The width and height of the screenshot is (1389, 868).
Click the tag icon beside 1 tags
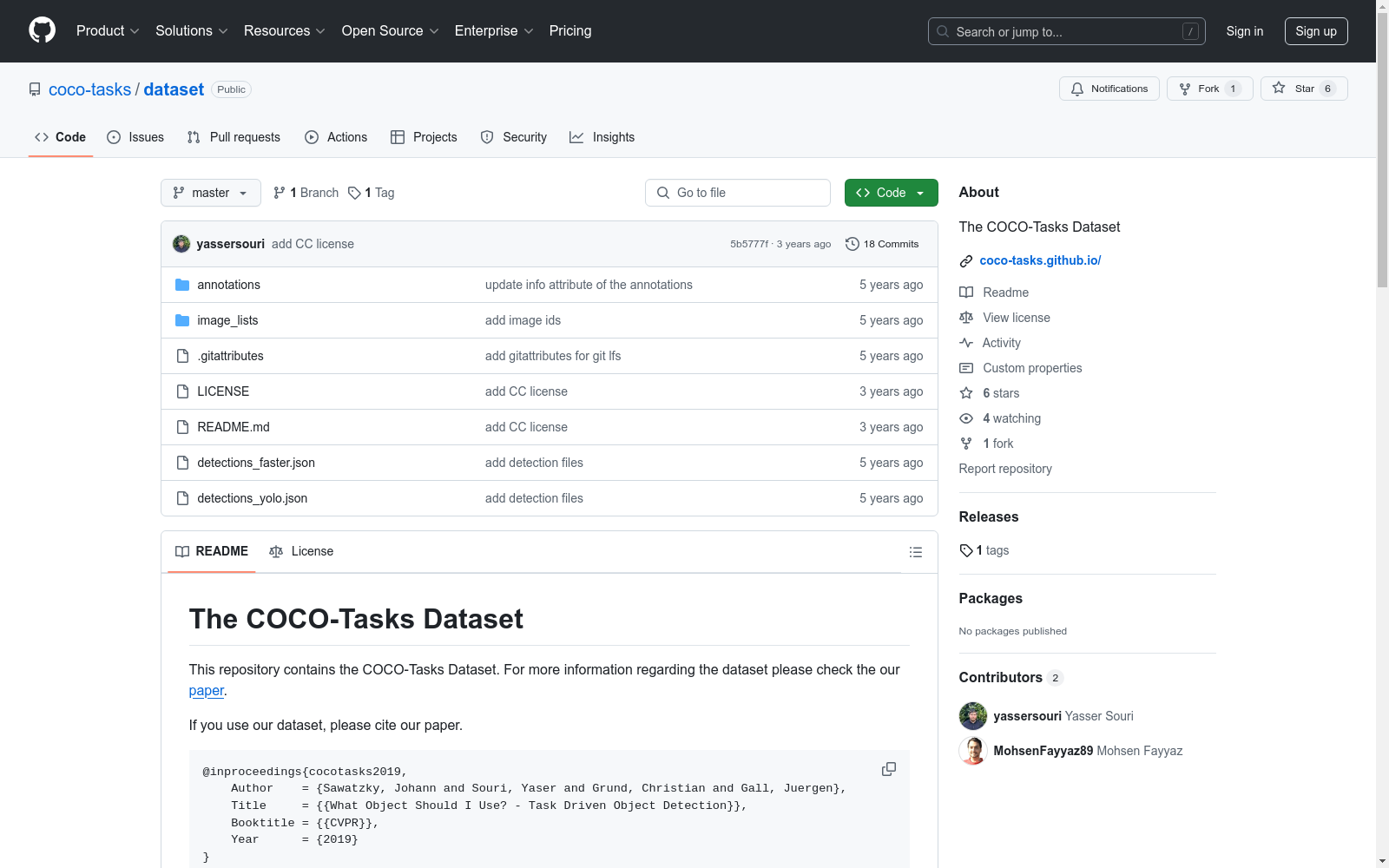[966, 550]
